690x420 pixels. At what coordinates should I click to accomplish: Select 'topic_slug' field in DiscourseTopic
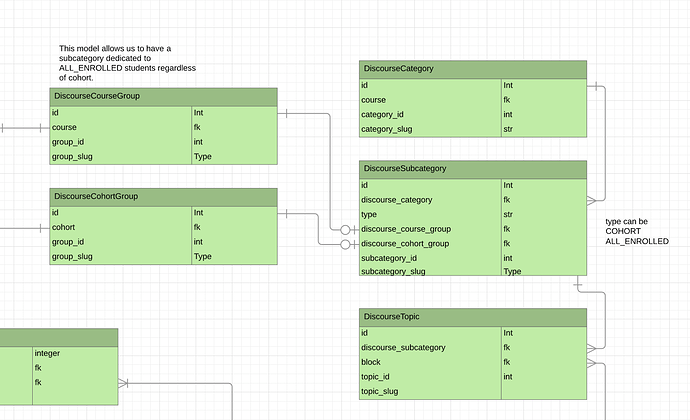pyautogui.click(x=380, y=391)
